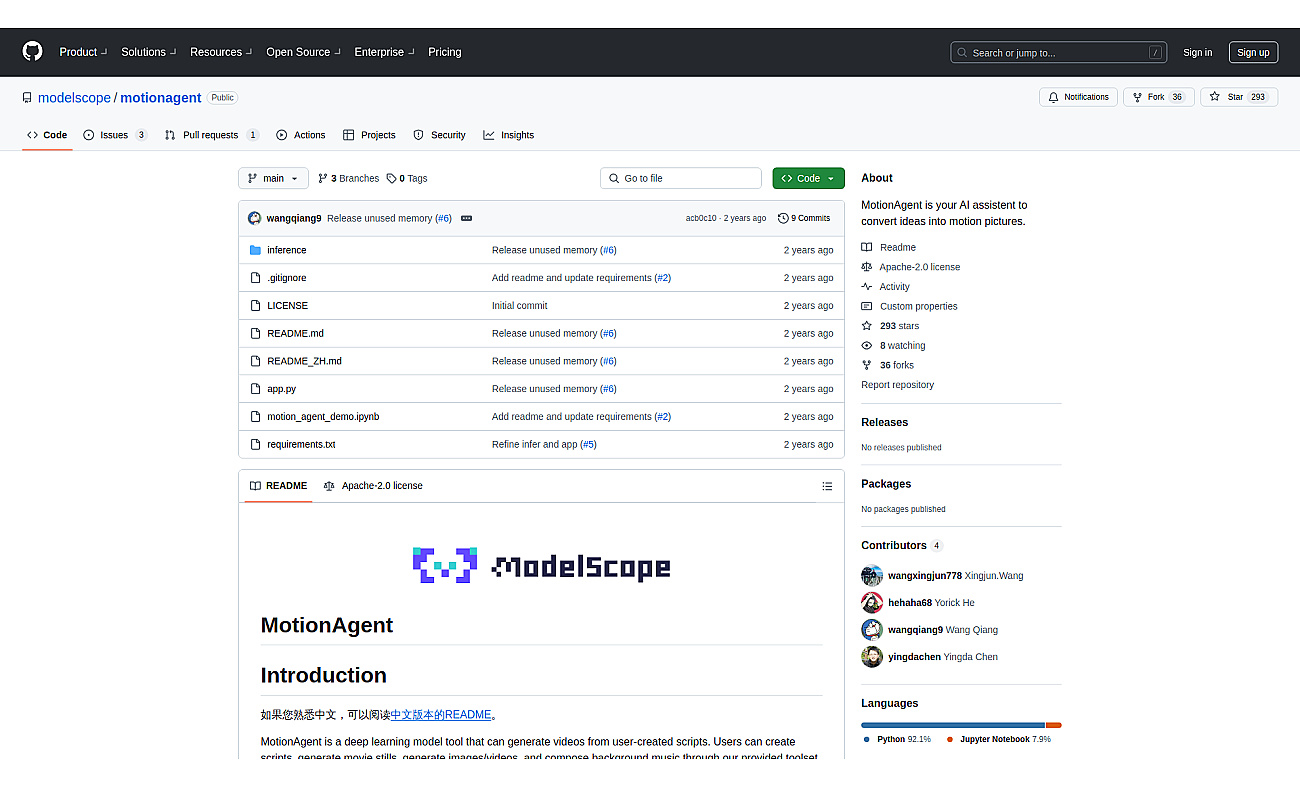Open the app.py file
Screen dimensions: 1300x788
(x=281, y=389)
